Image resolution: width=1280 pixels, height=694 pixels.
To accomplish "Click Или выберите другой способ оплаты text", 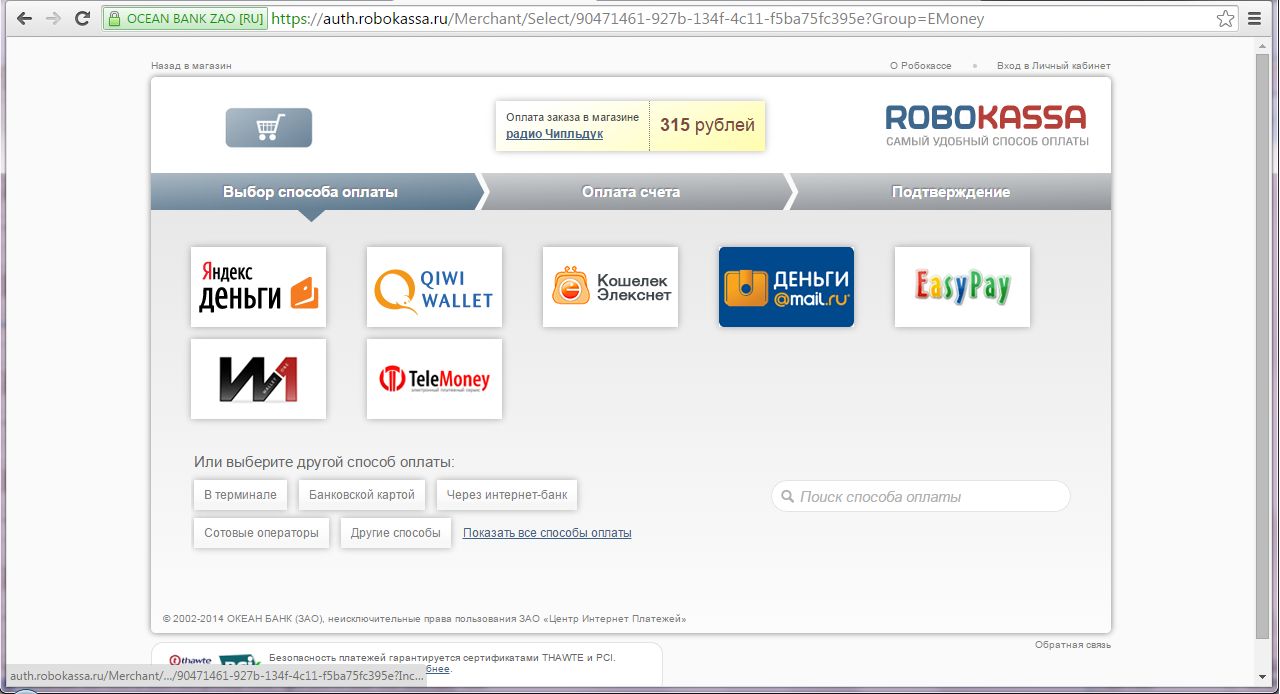I will click(324, 462).
